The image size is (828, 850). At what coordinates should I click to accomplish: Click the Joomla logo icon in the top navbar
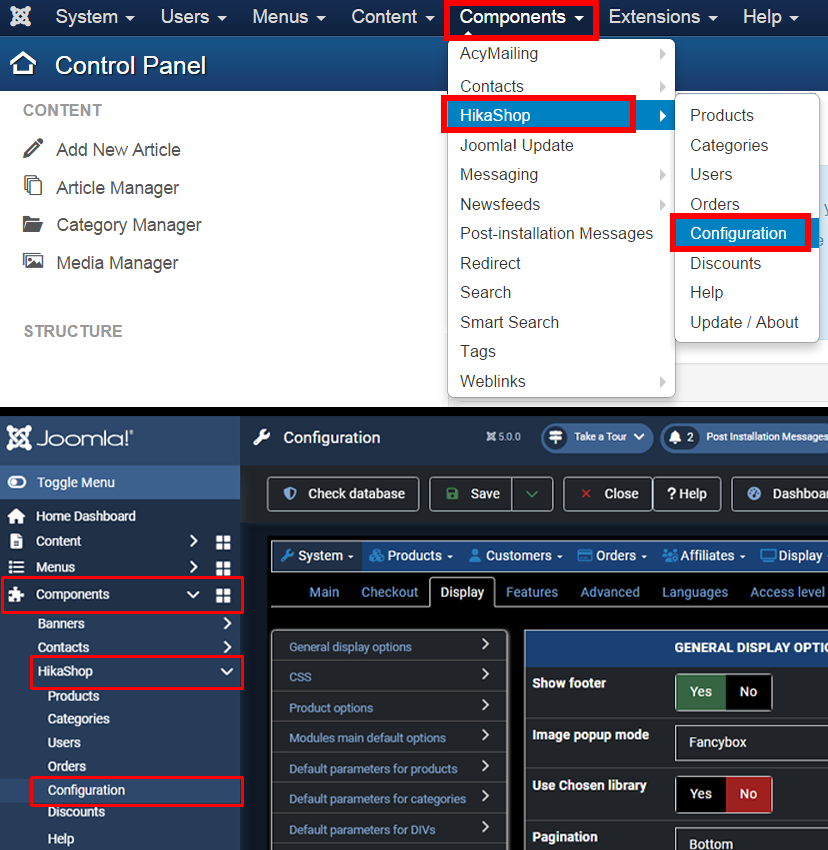point(21,17)
